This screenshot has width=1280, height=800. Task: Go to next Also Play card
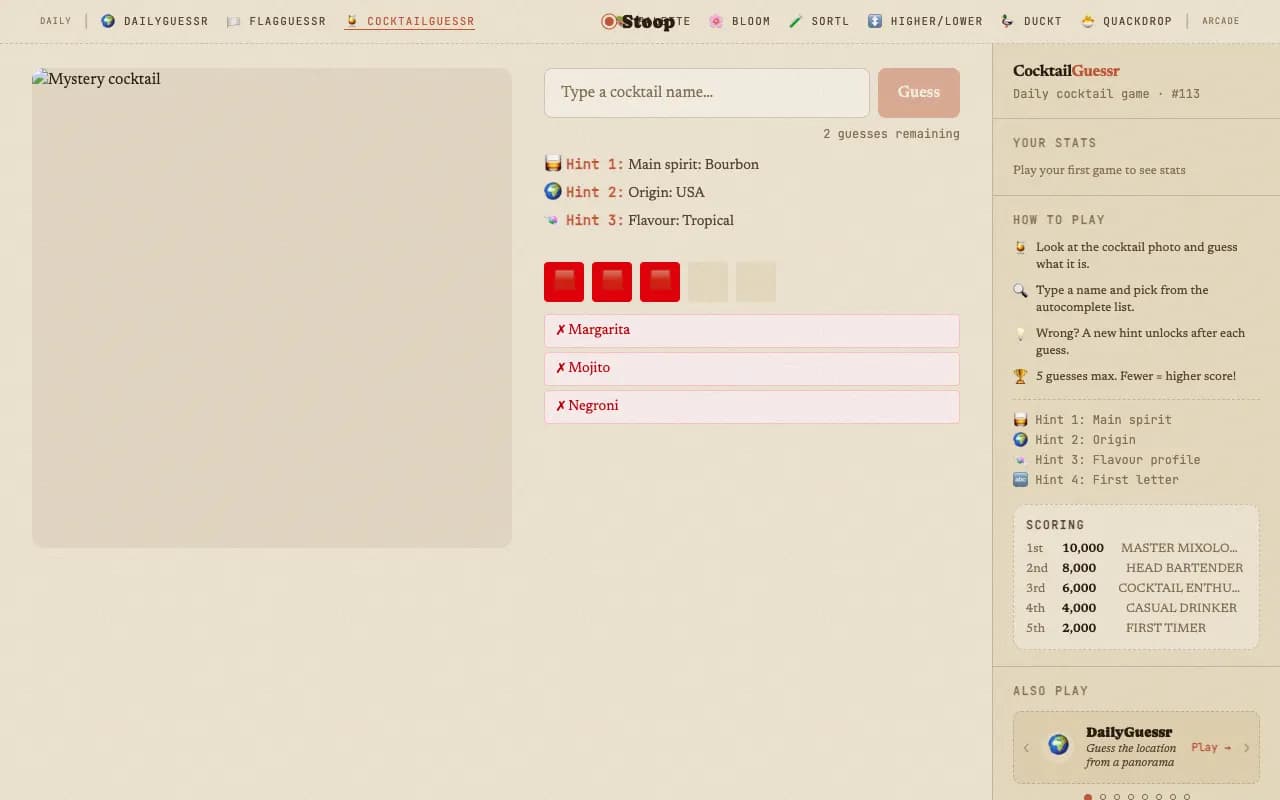(1246, 748)
